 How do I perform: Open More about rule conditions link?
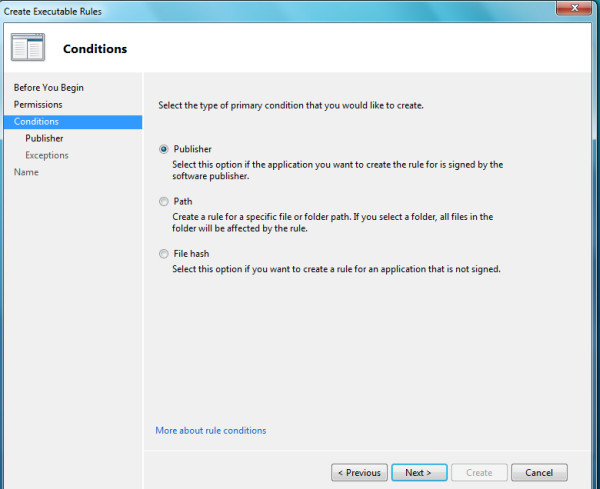pos(210,430)
